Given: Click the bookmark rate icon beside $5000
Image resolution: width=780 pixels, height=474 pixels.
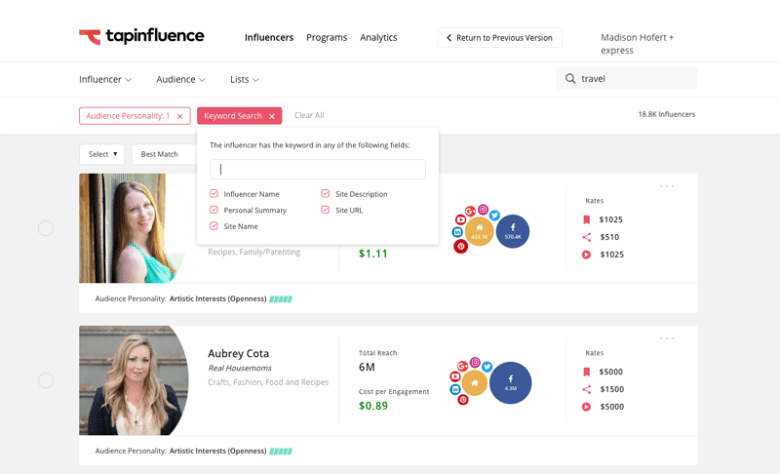Looking at the screenshot, I should (x=586, y=372).
